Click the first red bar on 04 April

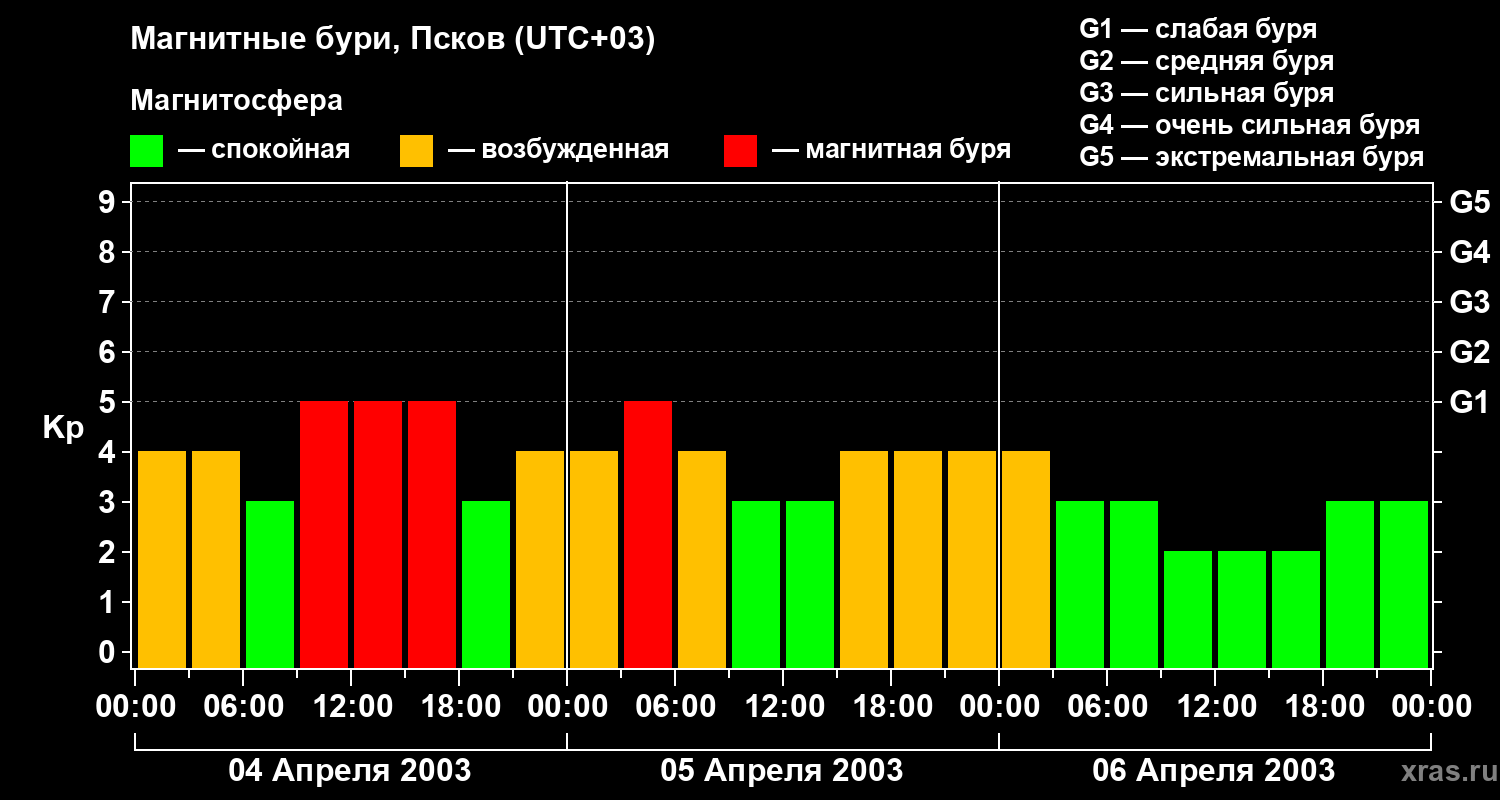click(x=324, y=534)
